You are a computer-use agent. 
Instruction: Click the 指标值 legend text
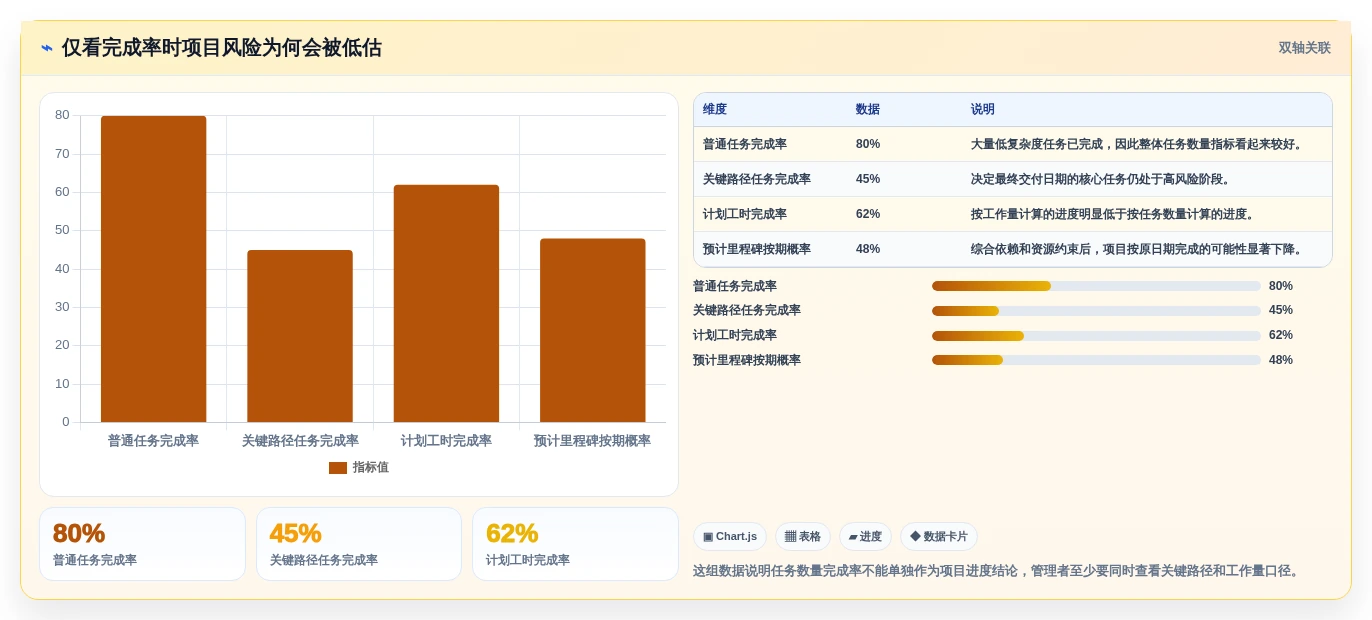click(x=370, y=468)
